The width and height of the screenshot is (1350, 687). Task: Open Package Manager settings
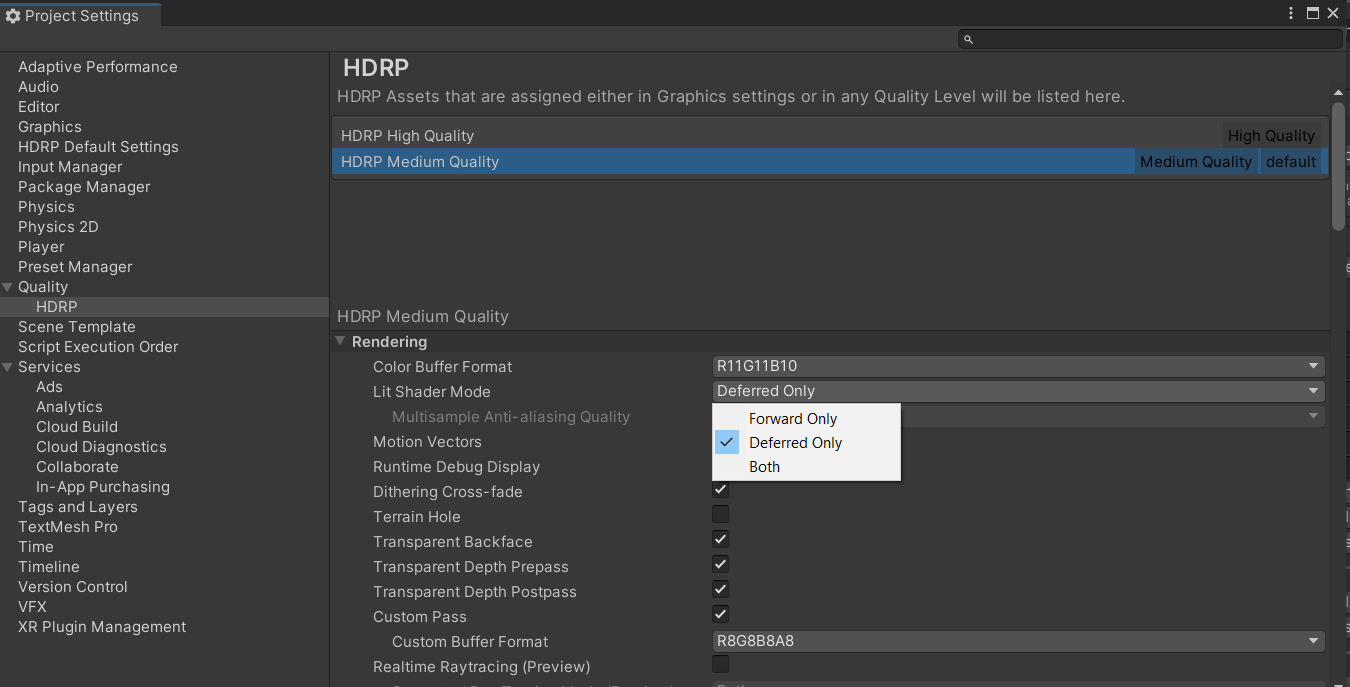click(x=84, y=187)
